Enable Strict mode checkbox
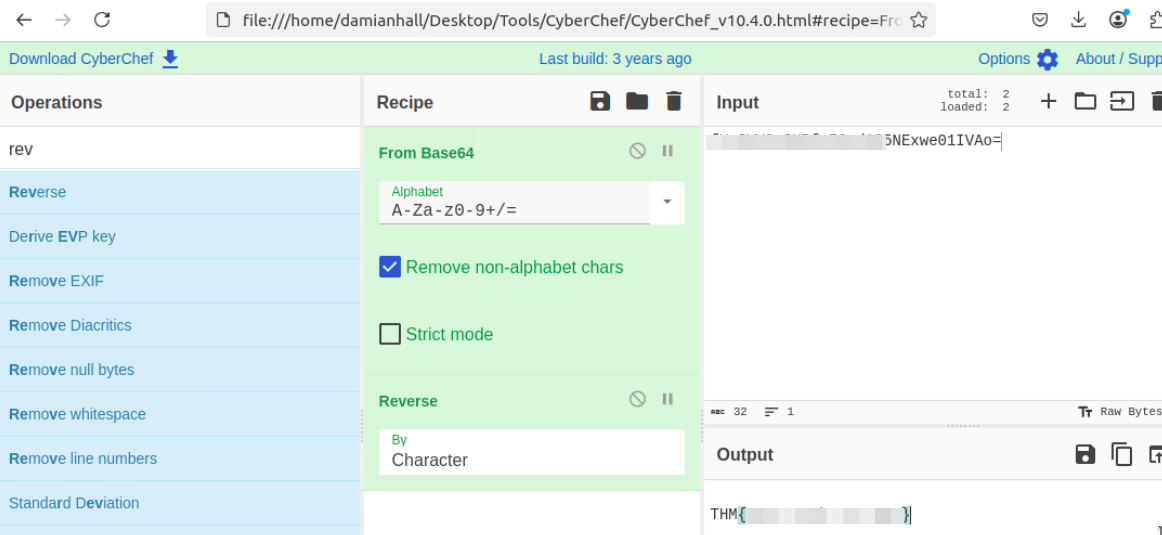The width and height of the screenshot is (1162, 535). tap(390, 334)
